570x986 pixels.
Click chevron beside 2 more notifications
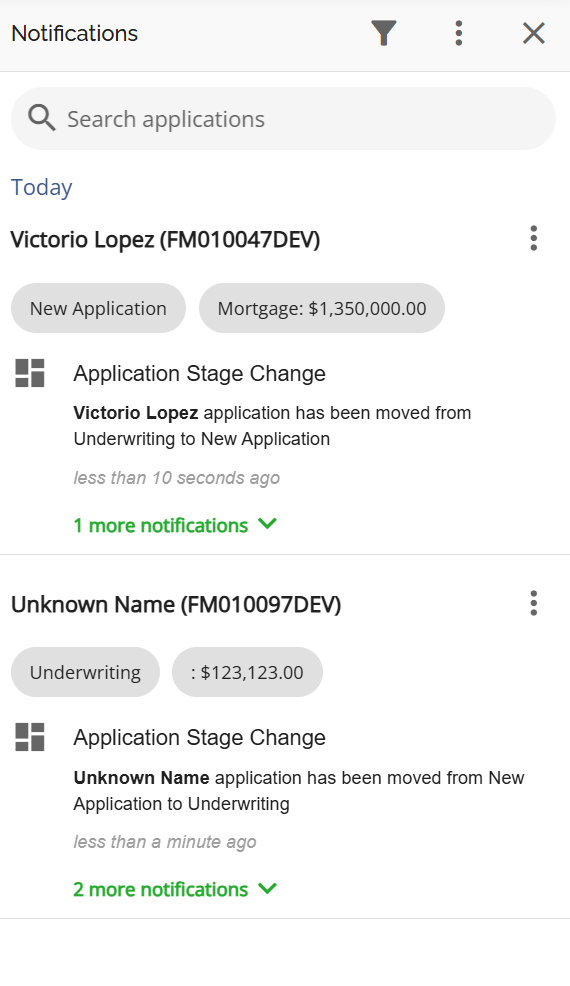click(267, 888)
